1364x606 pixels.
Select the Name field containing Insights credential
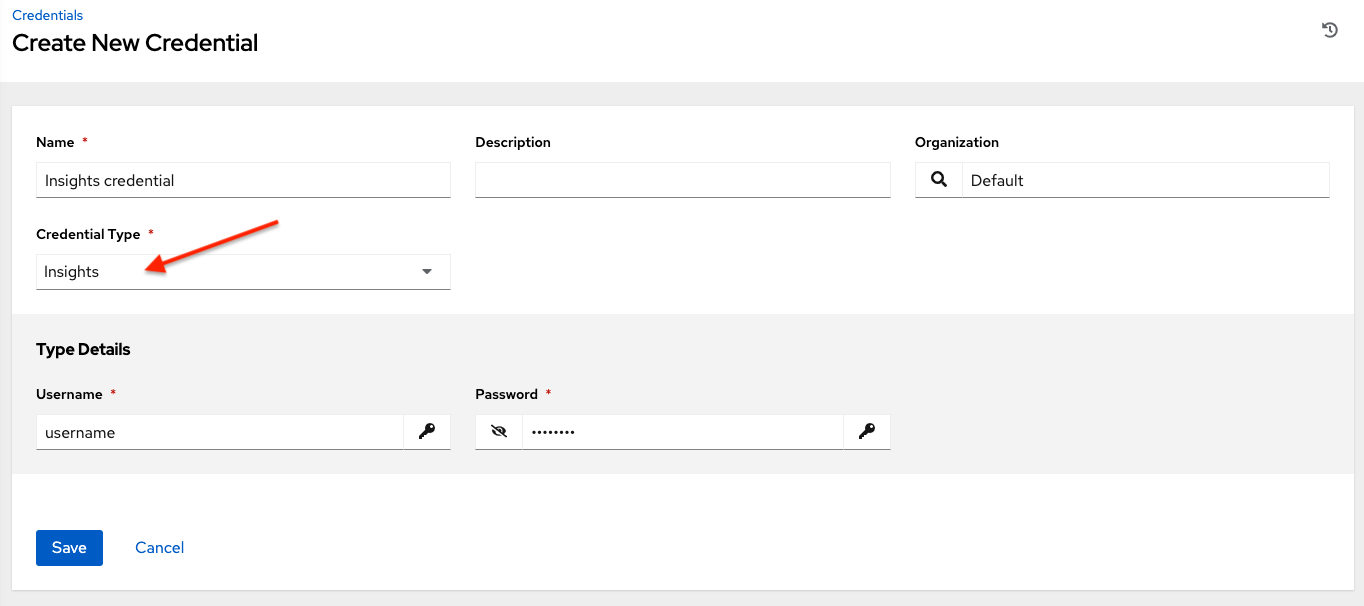coord(243,180)
